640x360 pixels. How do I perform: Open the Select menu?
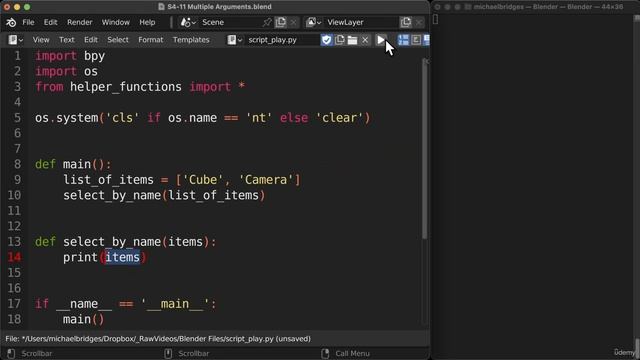tap(118, 40)
